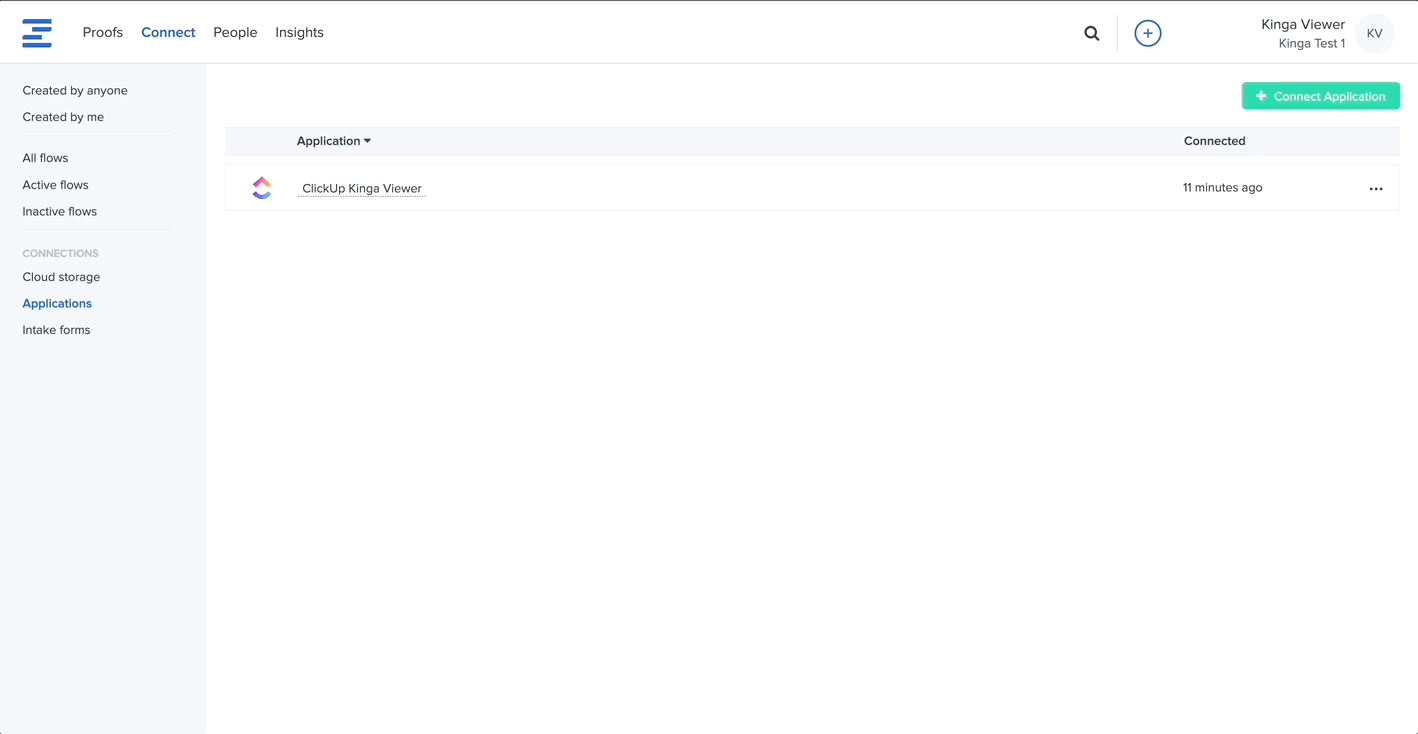Click the PageProof logo icon
Screen dimensions: 1418x734
click(37, 33)
